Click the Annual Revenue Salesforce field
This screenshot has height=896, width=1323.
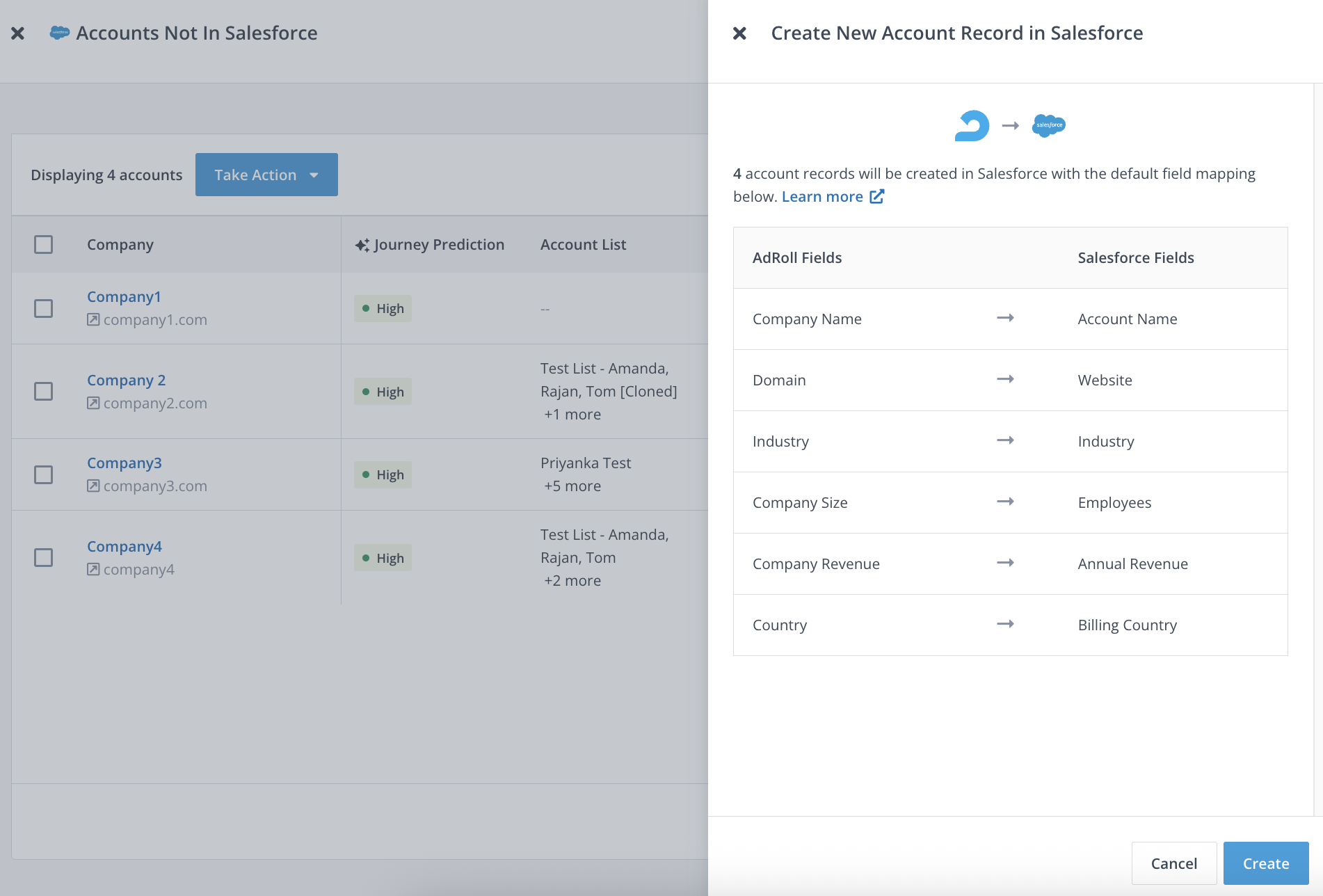coord(1133,564)
